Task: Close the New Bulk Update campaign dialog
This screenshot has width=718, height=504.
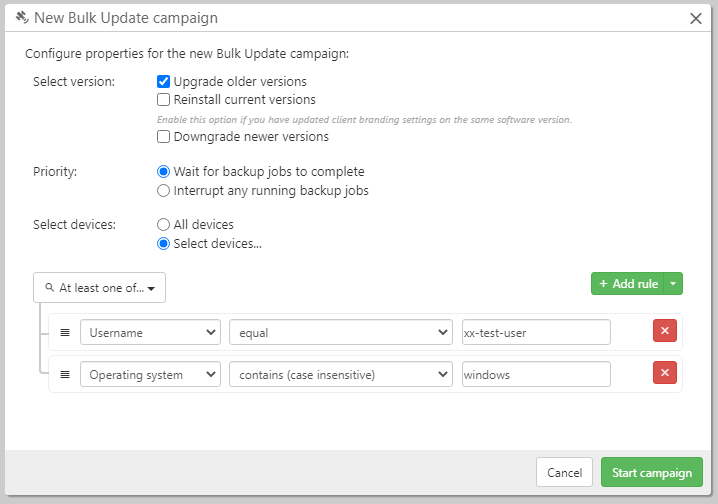Action: pyautogui.click(x=696, y=18)
